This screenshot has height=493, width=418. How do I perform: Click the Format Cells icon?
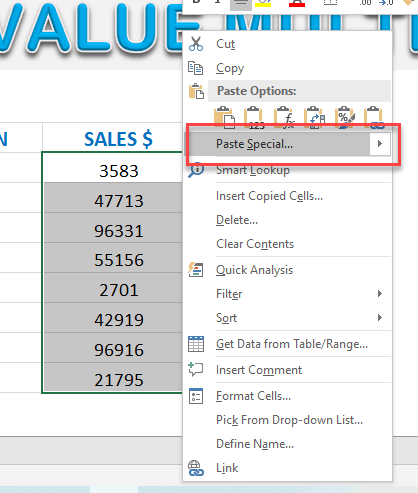point(196,396)
